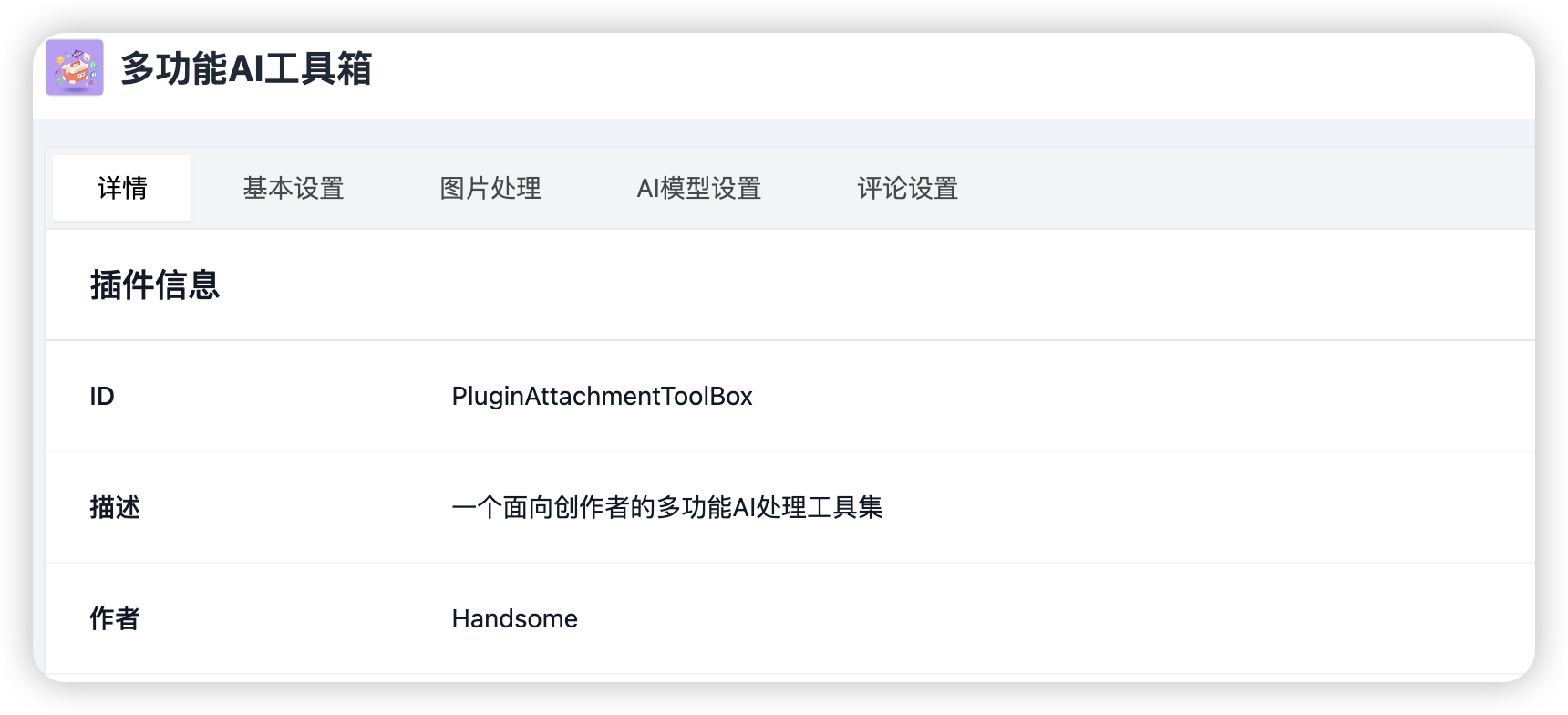Select the 图片处理 tab

(x=490, y=188)
